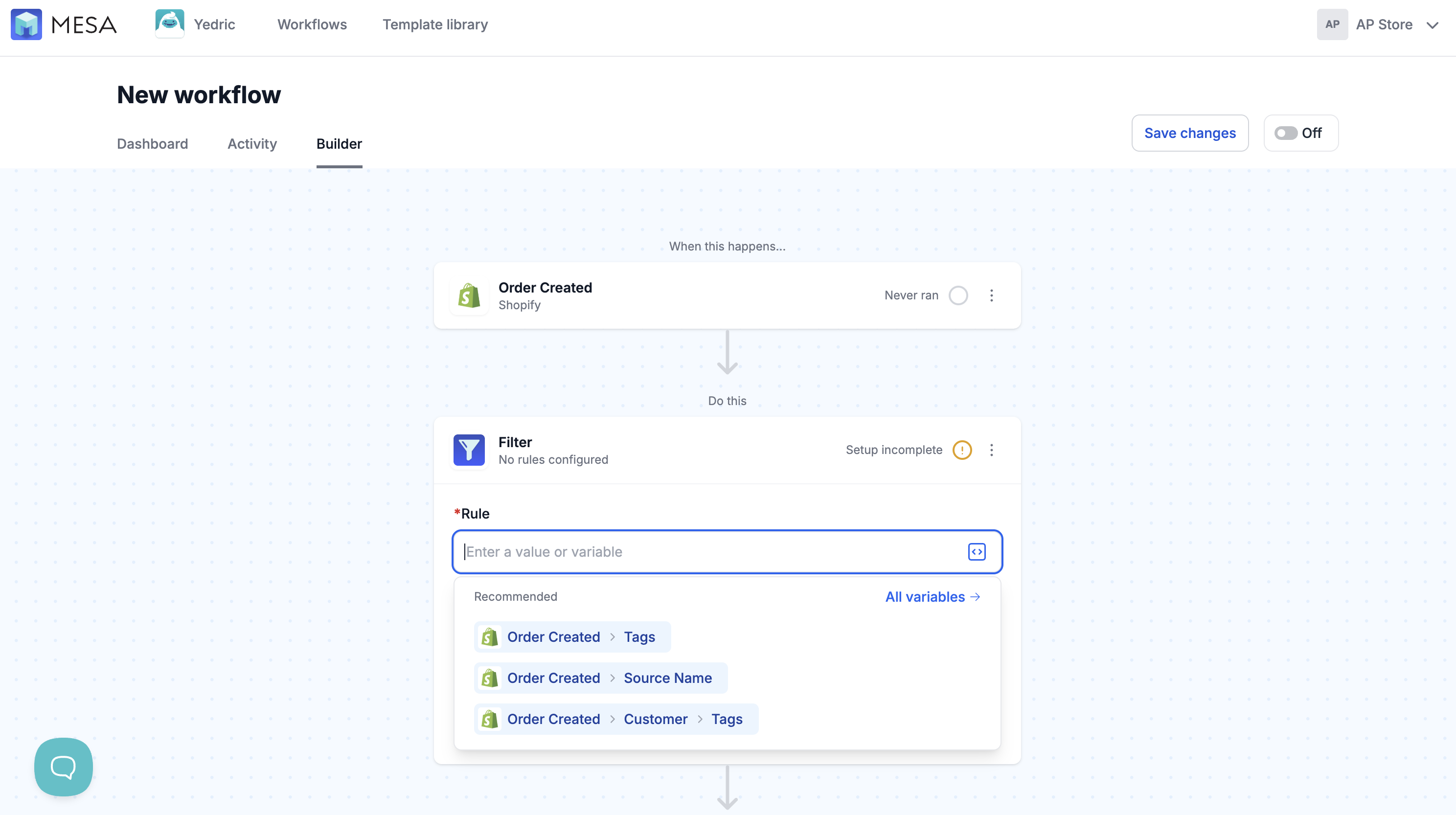The height and width of the screenshot is (815, 1456).
Task: Click the MESA logo icon
Action: pos(26,24)
